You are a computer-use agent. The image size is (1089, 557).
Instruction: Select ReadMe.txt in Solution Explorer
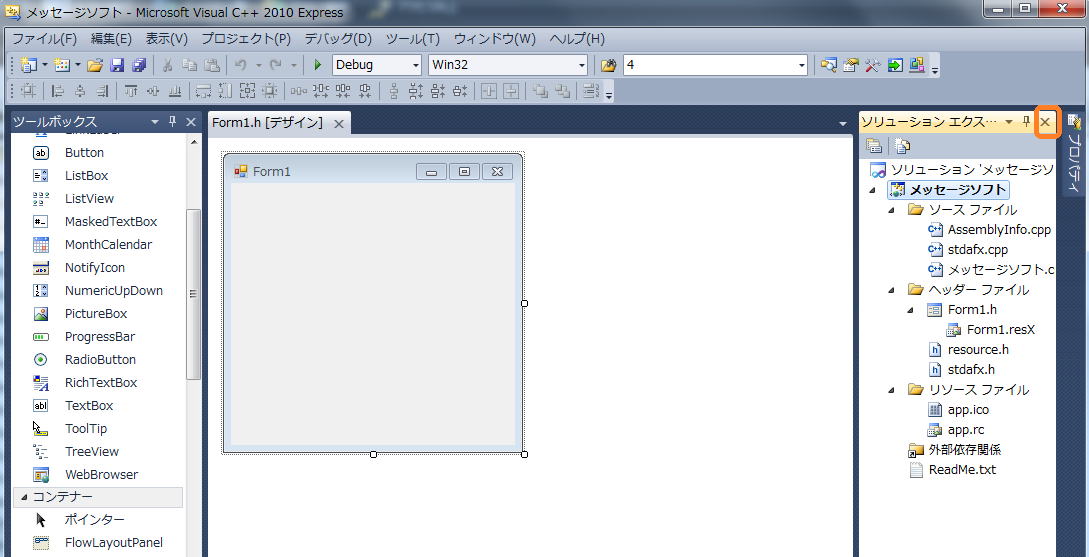click(x=962, y=469)
